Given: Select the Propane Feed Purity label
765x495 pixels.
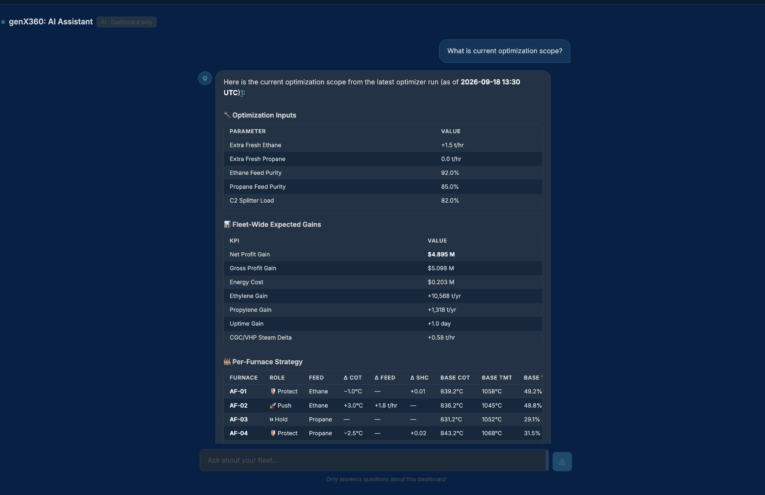Looking at the screenshot, I should 258,187.
